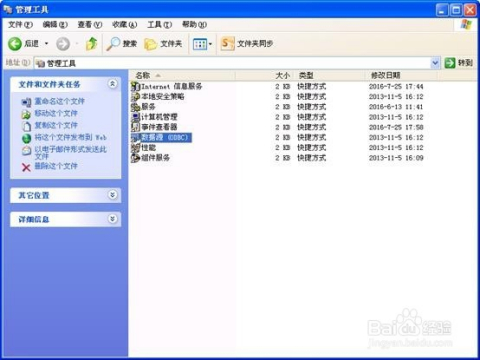Close the 管理工具 window
This screenshot has width=480, height=360.
(x=470, y=10)
